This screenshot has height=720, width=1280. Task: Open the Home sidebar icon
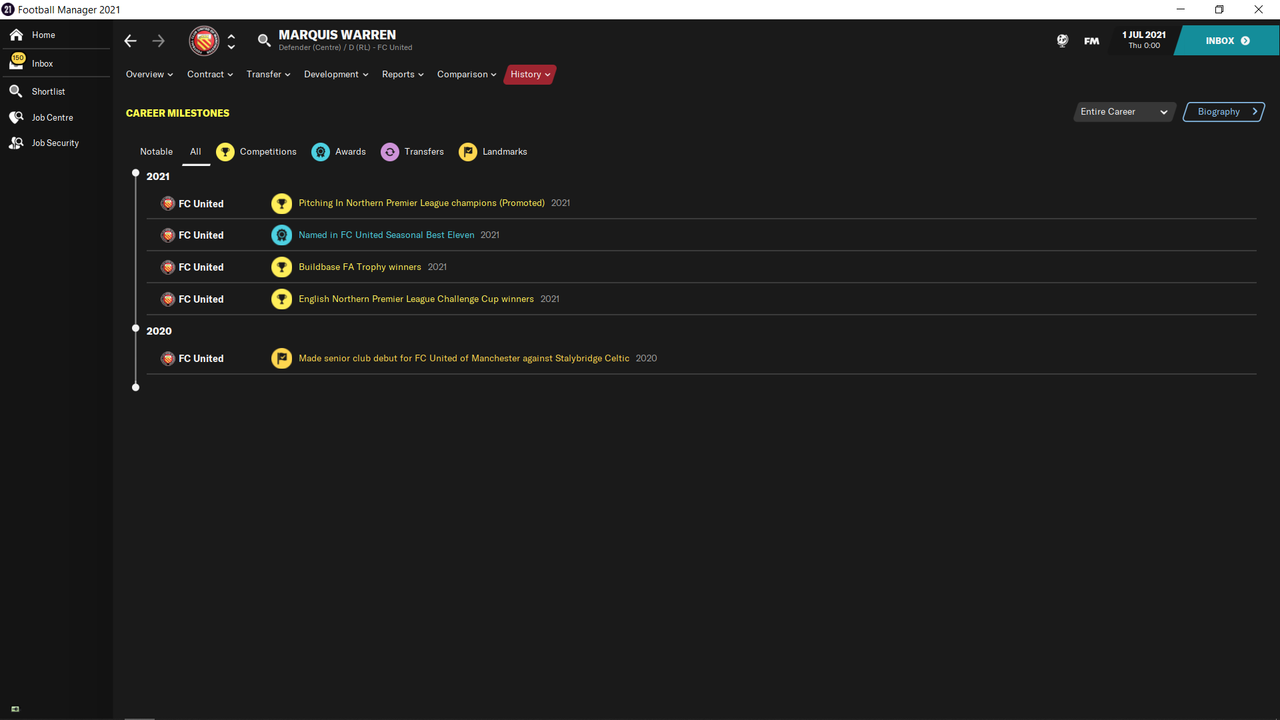coord(16,35)
